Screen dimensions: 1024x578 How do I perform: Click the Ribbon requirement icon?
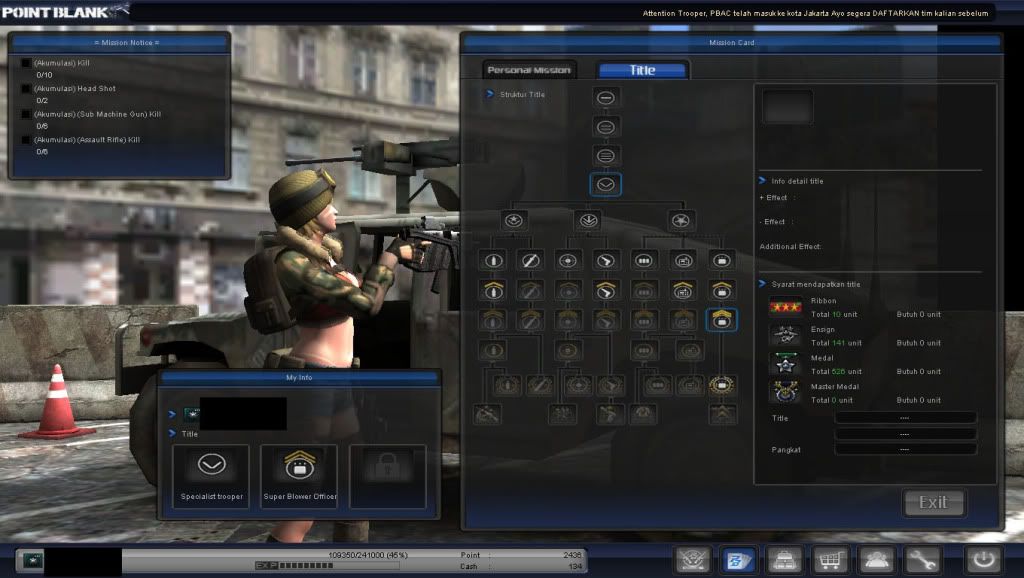(785, 307)
